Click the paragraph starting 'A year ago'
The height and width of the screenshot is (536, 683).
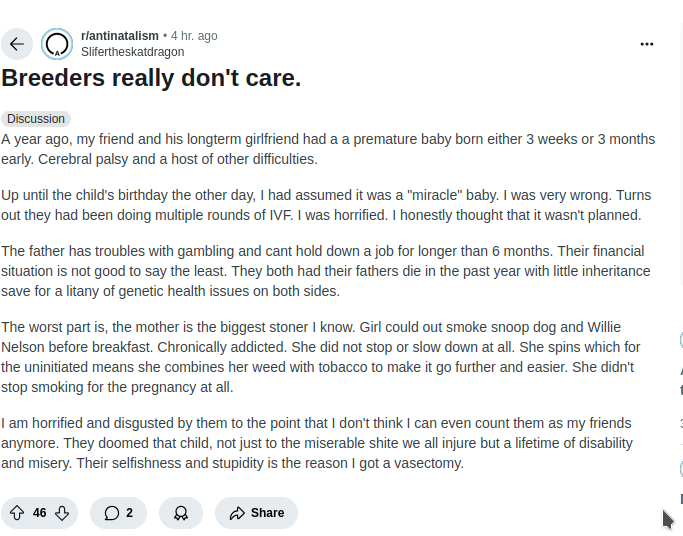pos(328,148)
